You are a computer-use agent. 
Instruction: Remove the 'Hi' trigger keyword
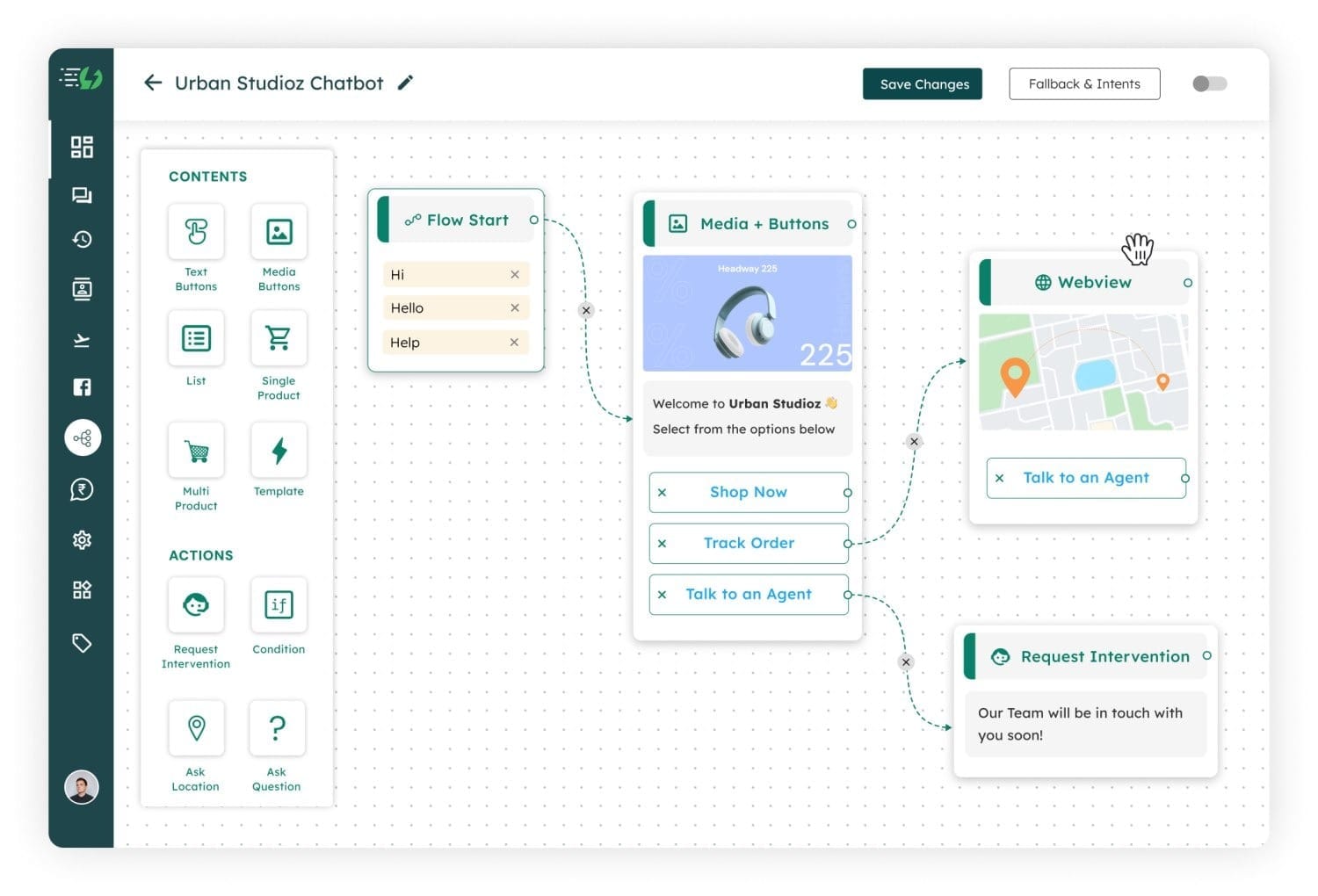click(515, 274)
